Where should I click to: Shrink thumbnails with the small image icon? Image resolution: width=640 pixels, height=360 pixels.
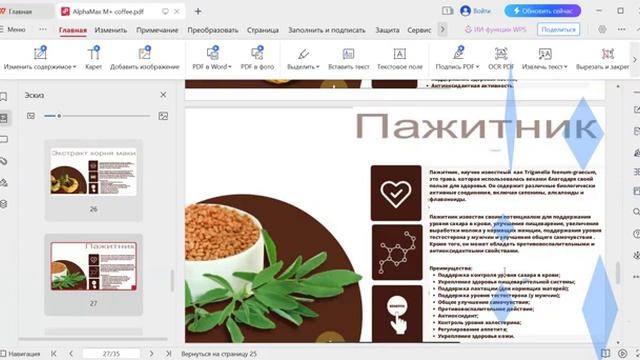pos(31,116)
